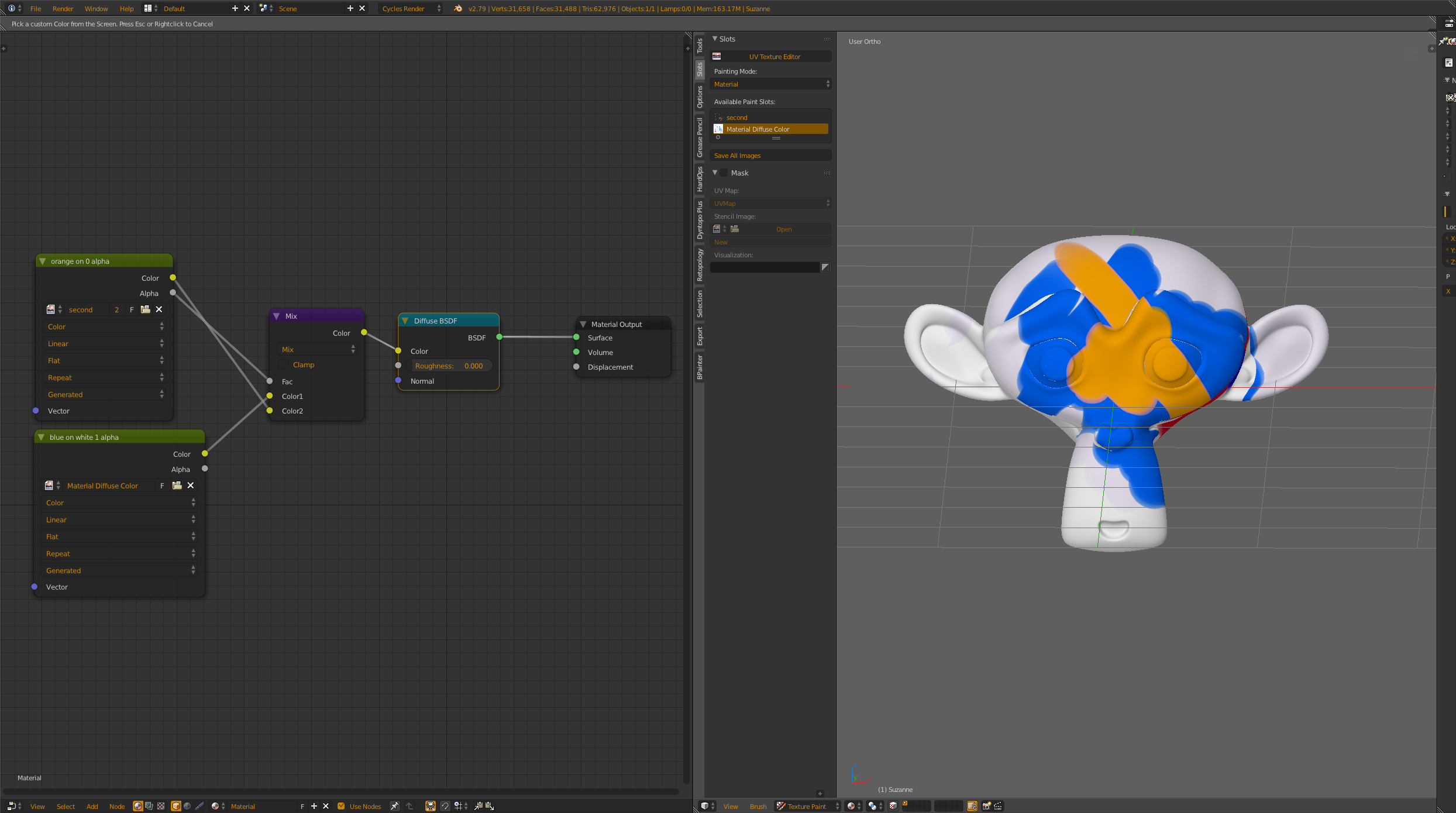The width and height of the screenshot is (1456, 813).
Task: Open the Render menu
Action: (x=63, y=8)
